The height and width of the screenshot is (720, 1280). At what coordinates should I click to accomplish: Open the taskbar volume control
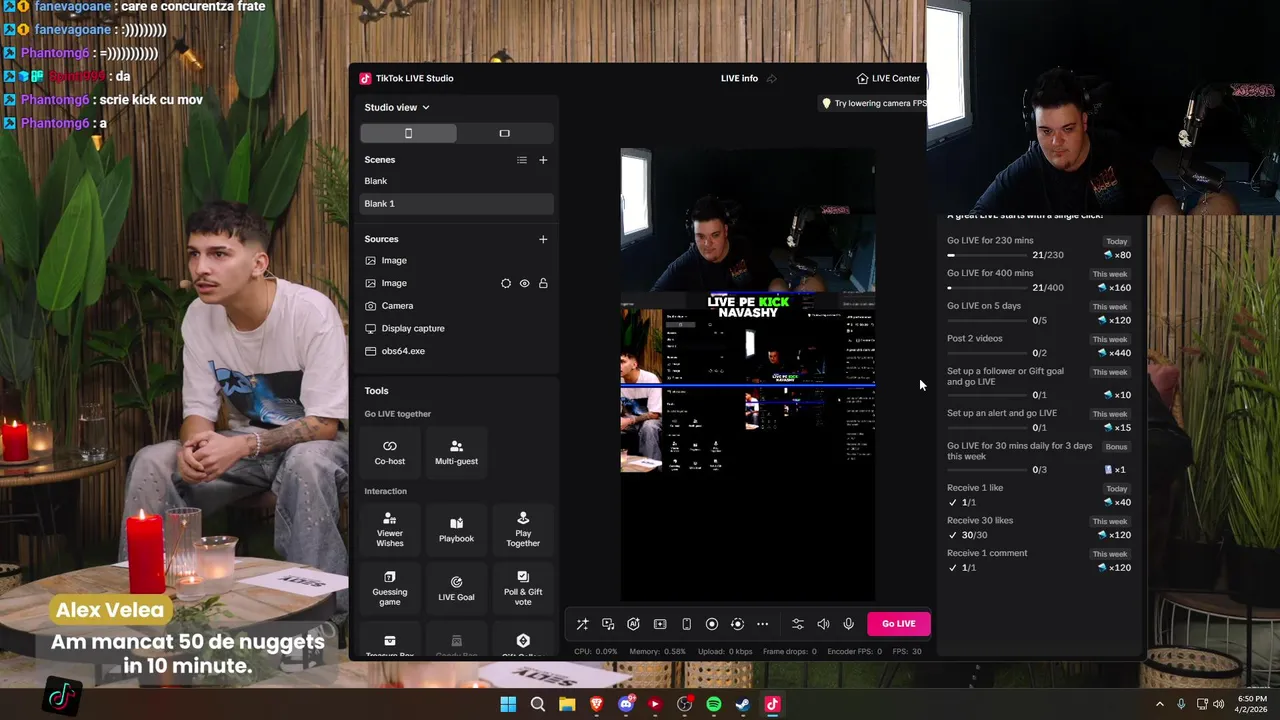tap(1219, 704)
